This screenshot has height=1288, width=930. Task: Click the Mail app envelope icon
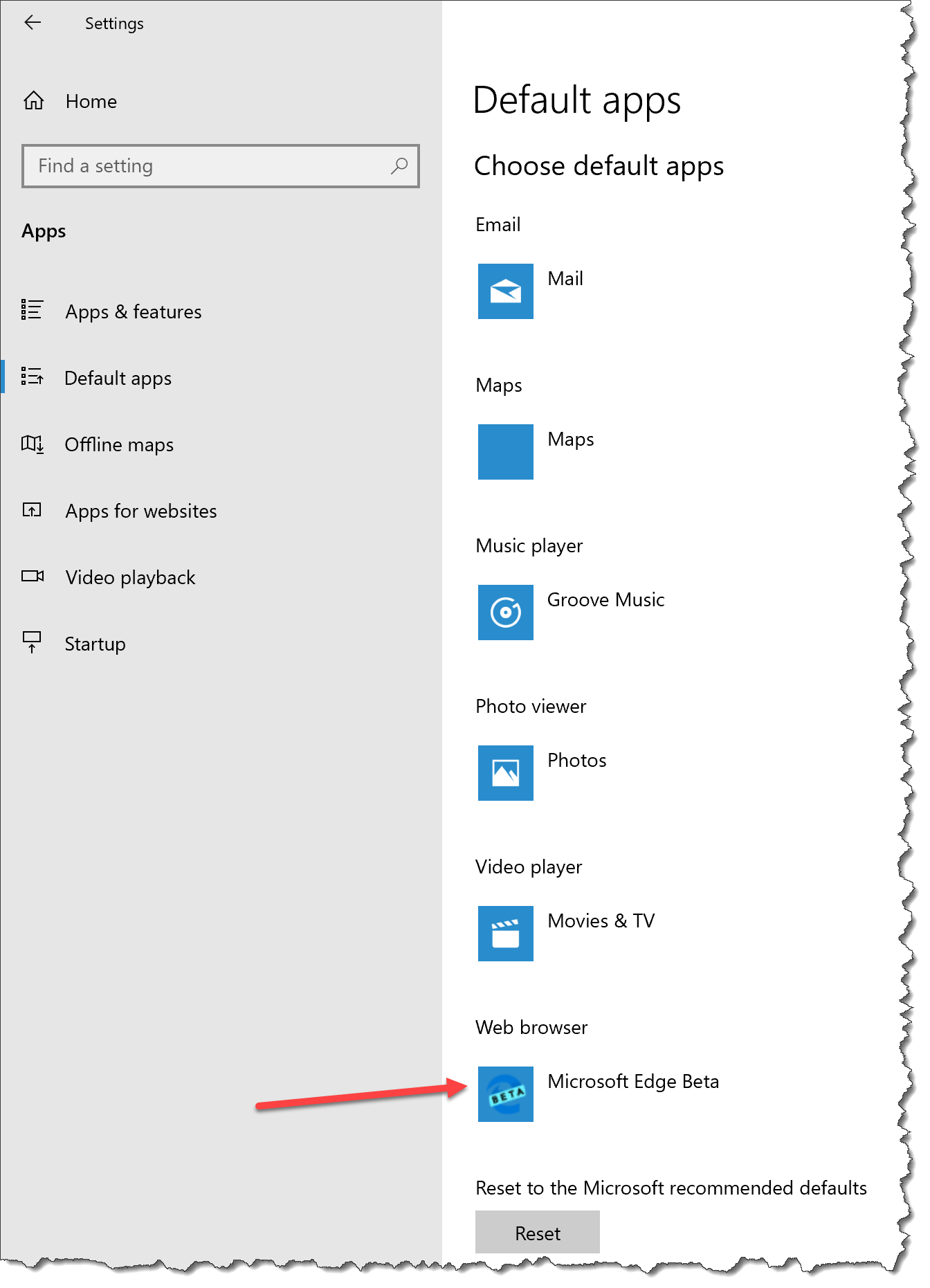point(505,291)
